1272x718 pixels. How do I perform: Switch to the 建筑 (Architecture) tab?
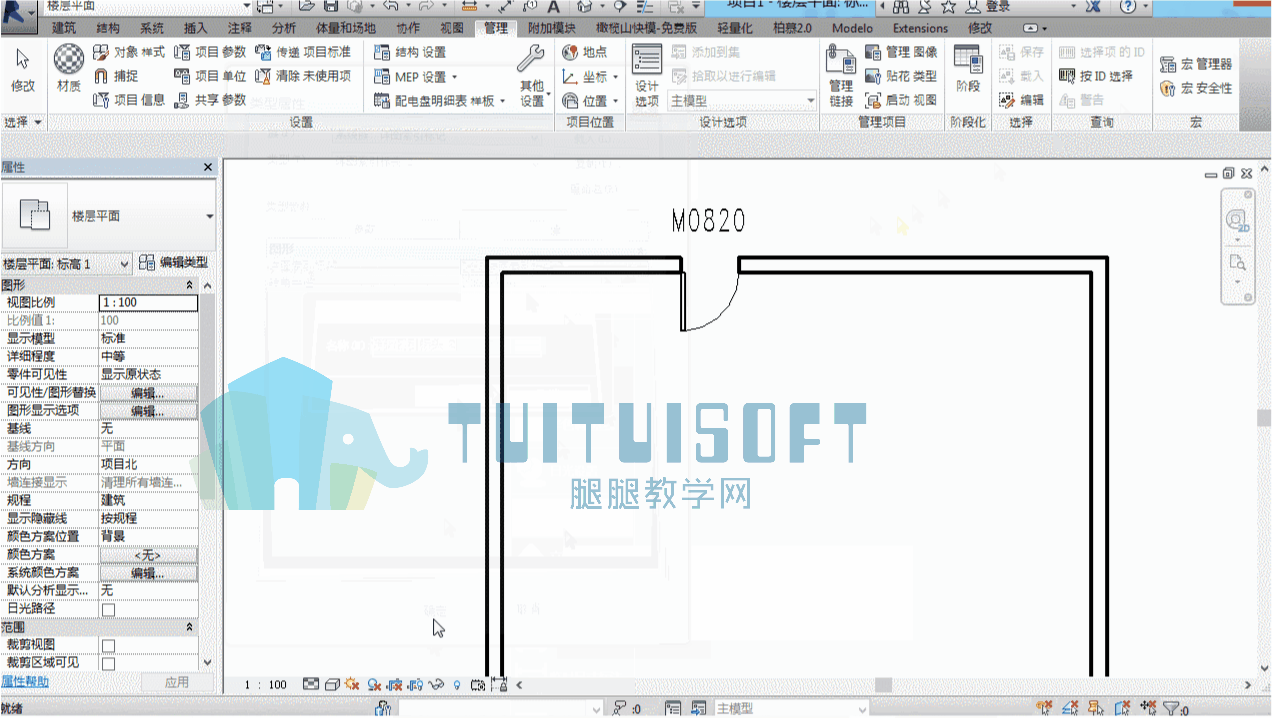coord(63,28)
